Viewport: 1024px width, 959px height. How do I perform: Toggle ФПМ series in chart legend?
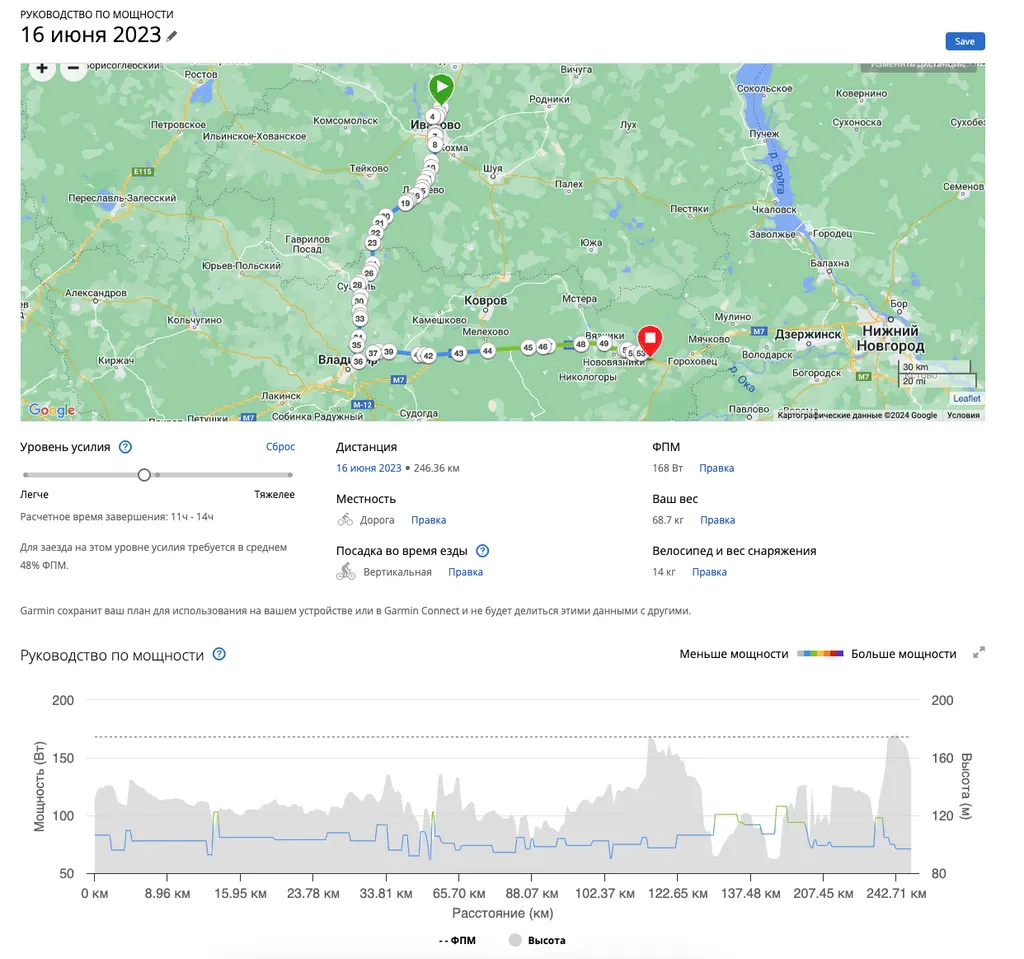coord(457,940)
